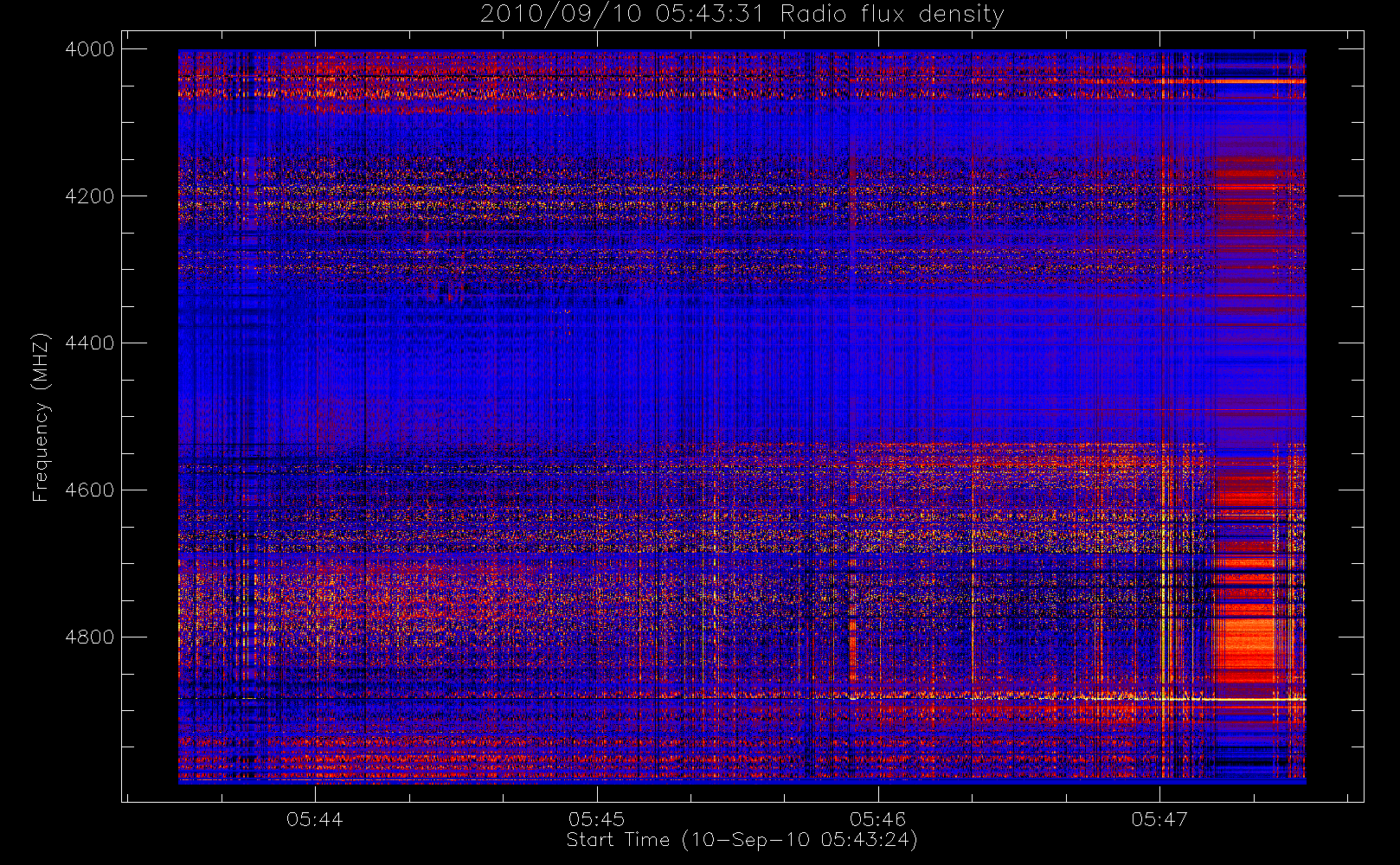1400x865 pixels.
Task: Click the '05:45' time axis label
Action: pyautogui.click(x=597, y=819)
